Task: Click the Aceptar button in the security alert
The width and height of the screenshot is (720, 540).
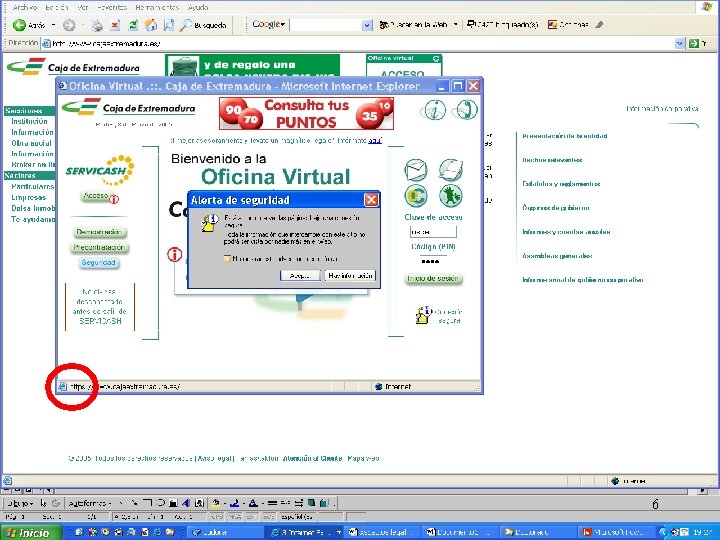Action: pyautogui.click(x=300, y=276)
